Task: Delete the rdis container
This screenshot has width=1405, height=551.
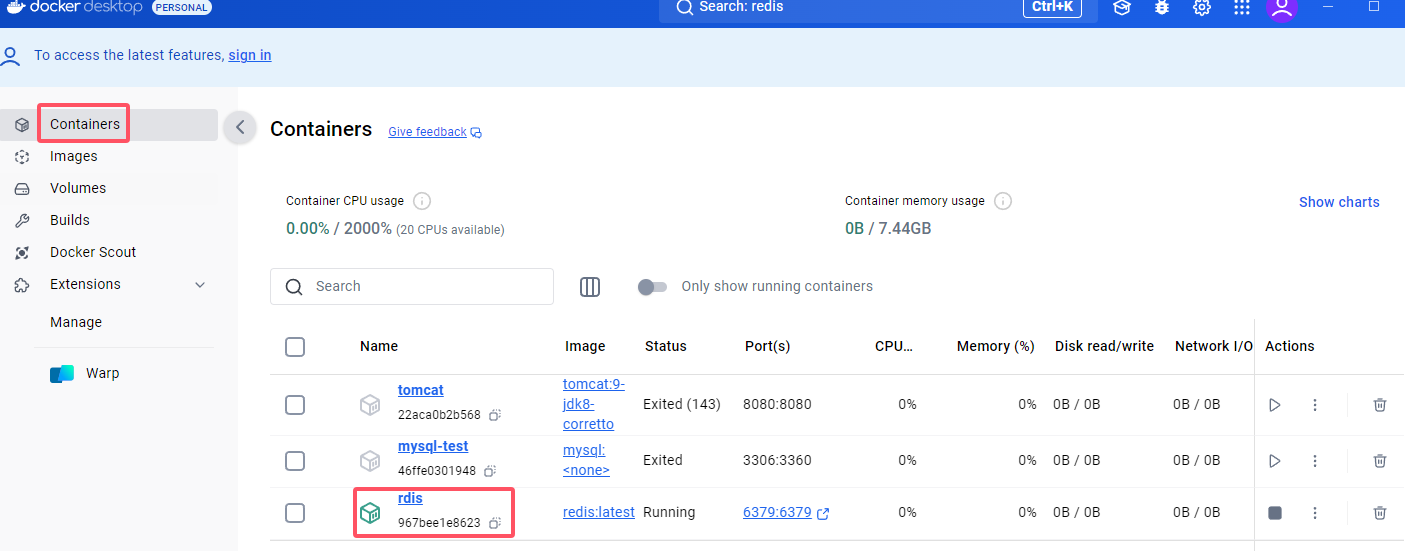Action: tap(1380, 513)
